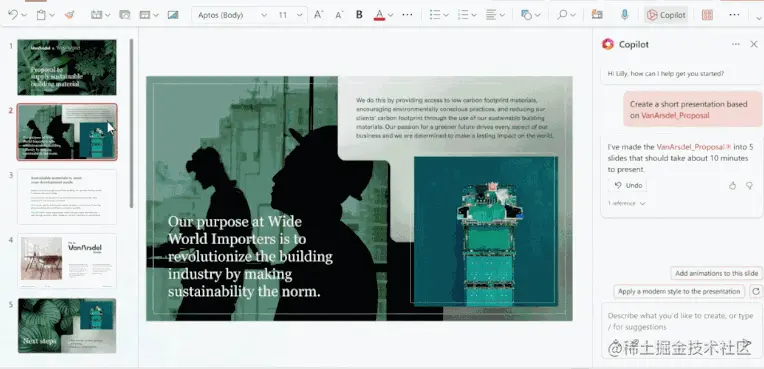Open the ribbon overflow ellipsis menu

[734, 15]
